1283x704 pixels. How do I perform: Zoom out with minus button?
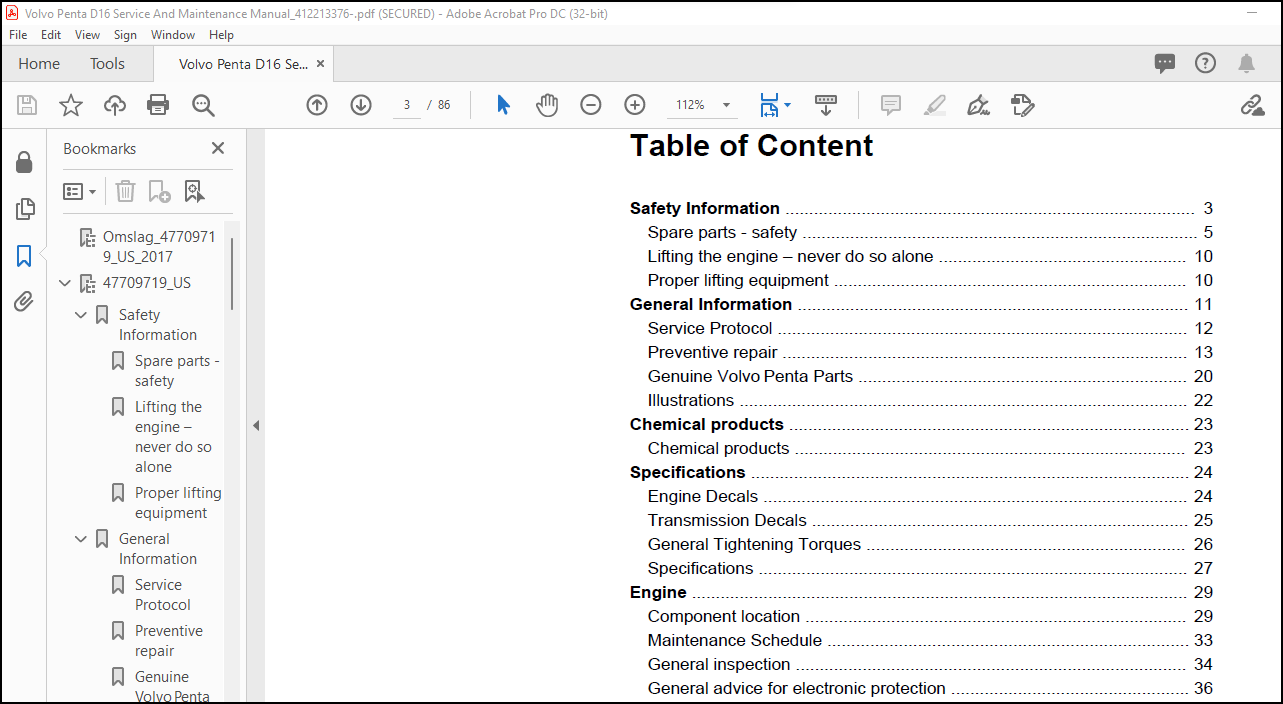coord(591,105)
